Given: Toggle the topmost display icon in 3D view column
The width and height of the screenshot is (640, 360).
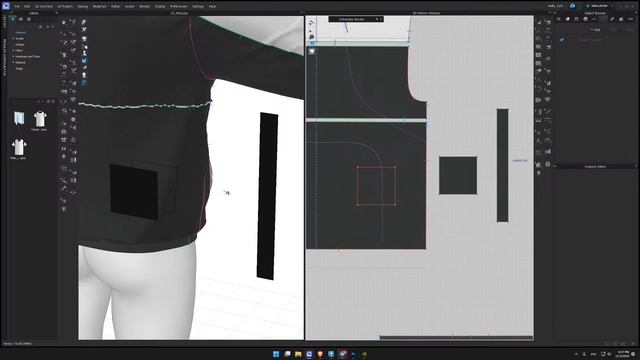Looking at the screenshot, I should 84,22.
